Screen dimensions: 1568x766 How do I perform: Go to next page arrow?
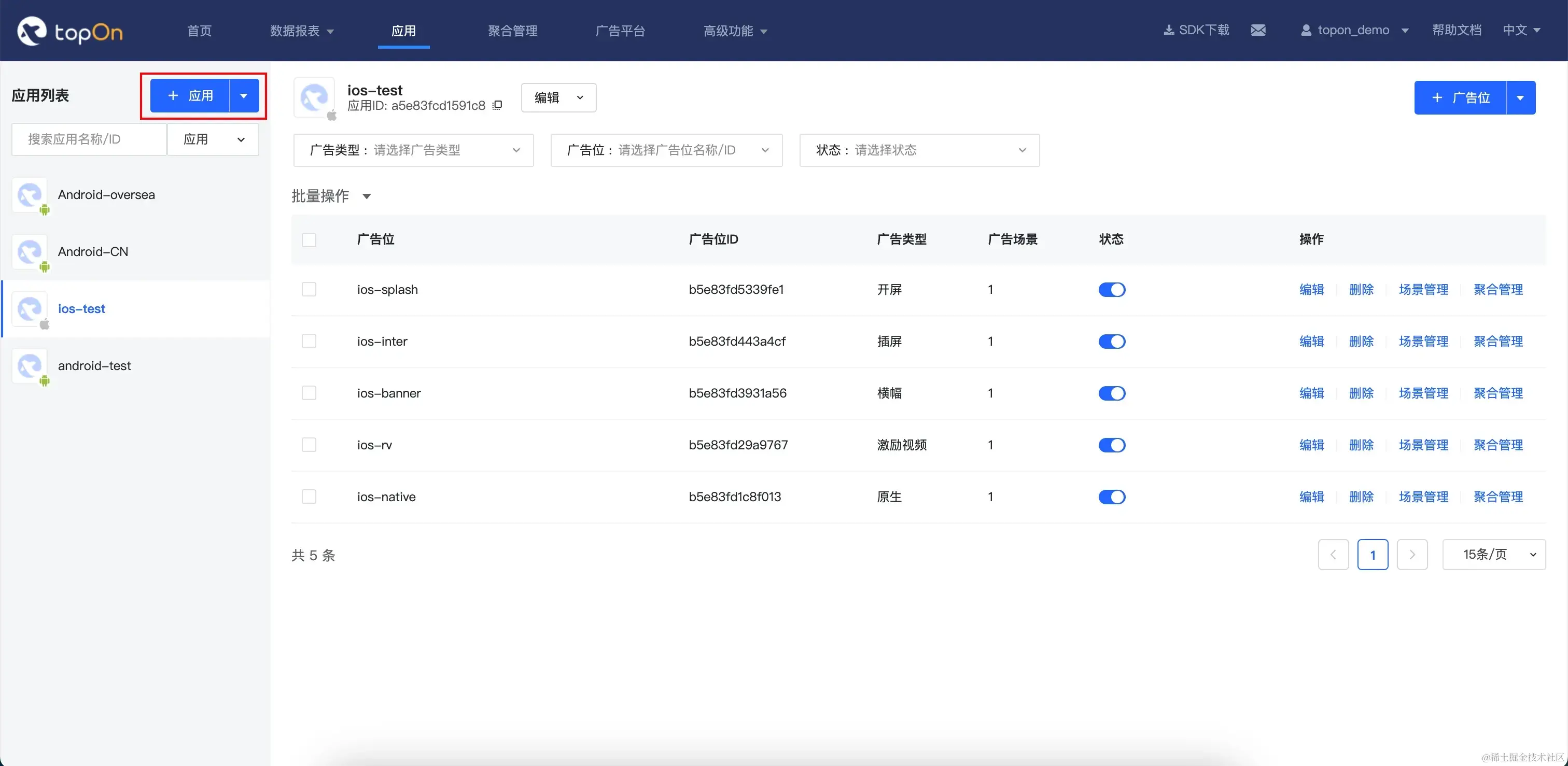coord(1411,554)
